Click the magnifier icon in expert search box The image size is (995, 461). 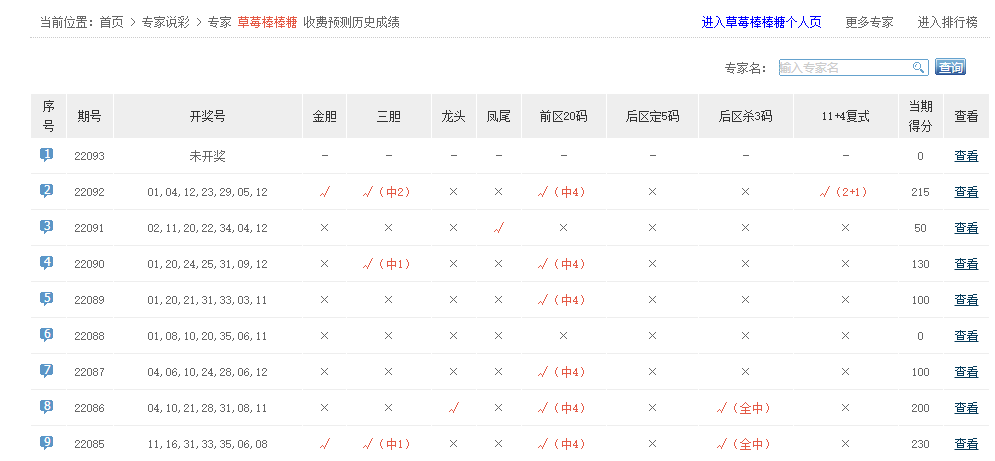pyautogui.click(x=918, y=68)
